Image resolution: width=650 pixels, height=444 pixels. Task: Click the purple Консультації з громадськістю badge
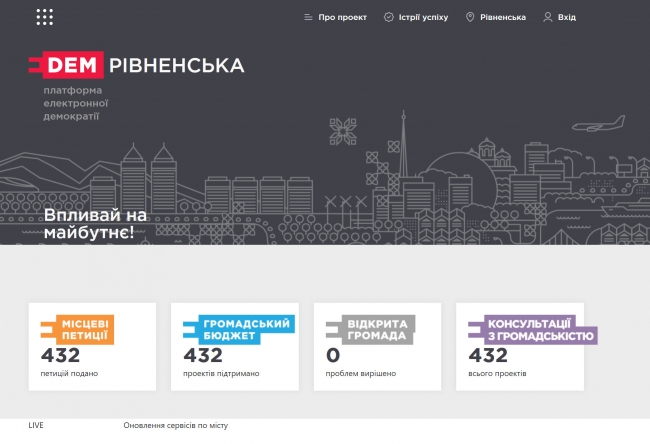(x=533, y=330)
